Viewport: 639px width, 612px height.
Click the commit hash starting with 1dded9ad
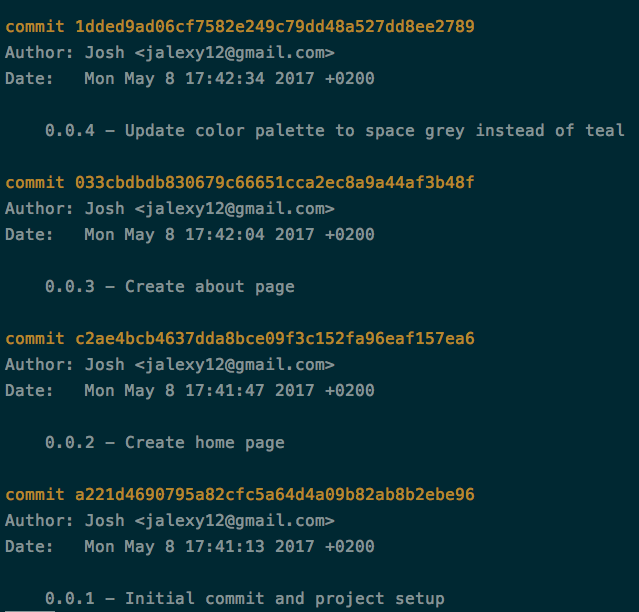pyautogui.click(x=275, y=26)
